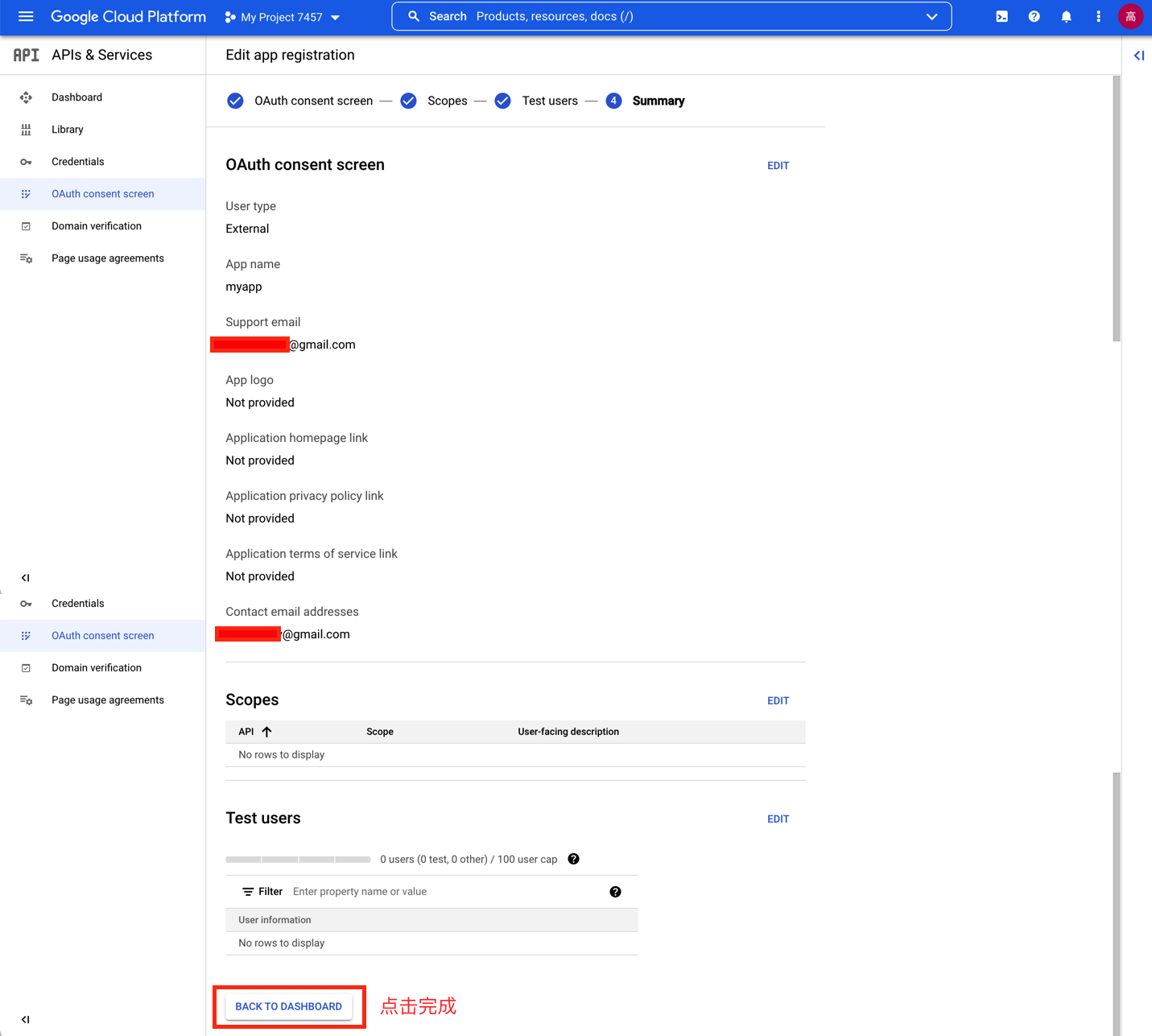Open the help question mark in top bar

click(x=1034, y=16)
